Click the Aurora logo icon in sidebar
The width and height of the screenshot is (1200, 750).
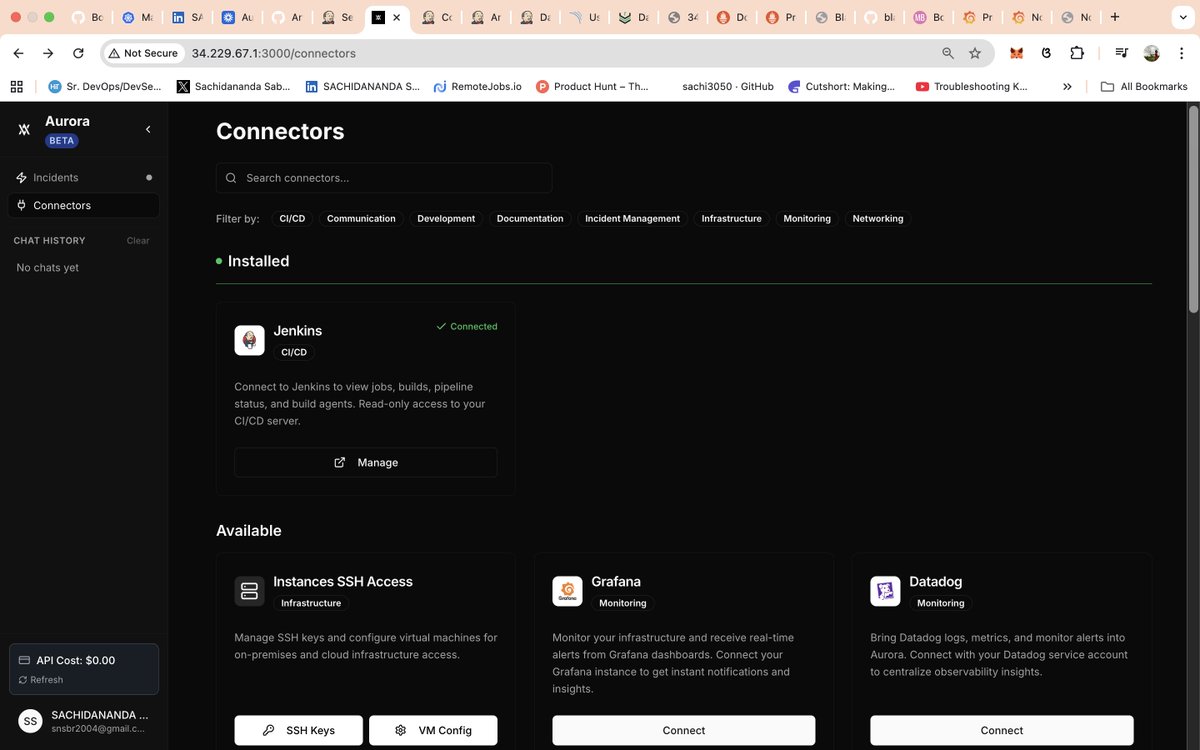(x=25, y=130)
